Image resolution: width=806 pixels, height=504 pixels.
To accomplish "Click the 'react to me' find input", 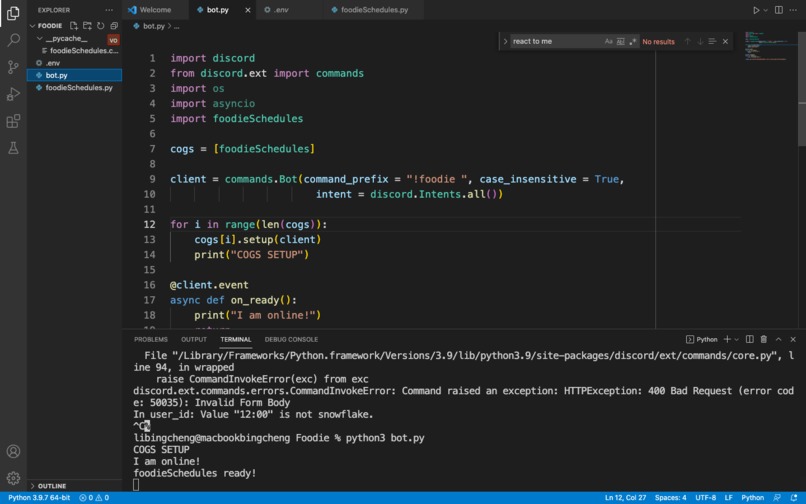I will [x=555, y=42].
